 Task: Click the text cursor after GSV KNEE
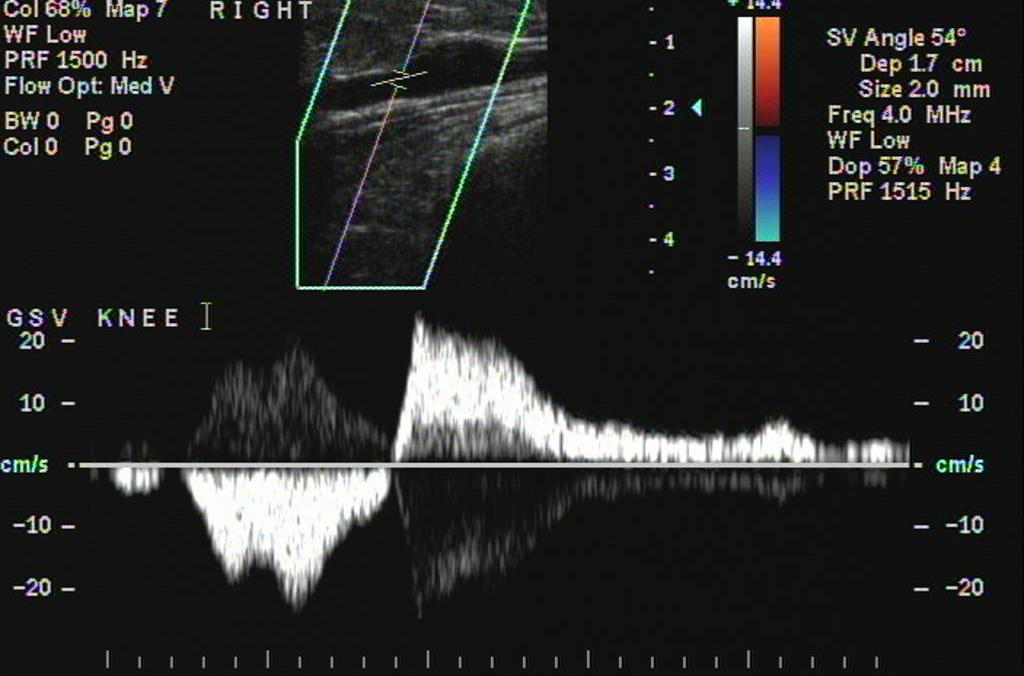(x=206, y=317)
